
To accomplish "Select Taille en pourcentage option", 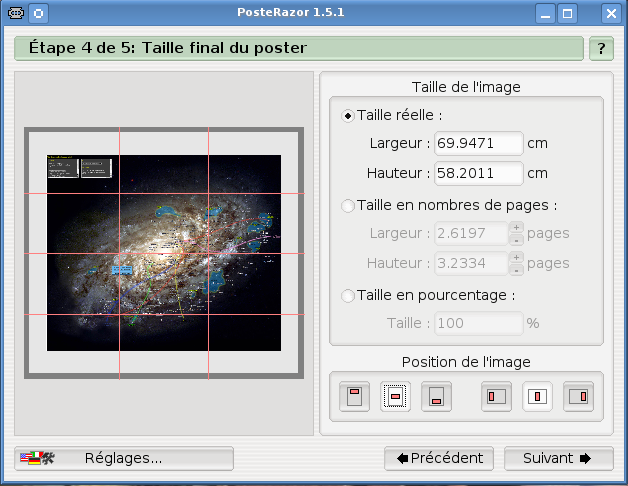I will pos(348,296).
